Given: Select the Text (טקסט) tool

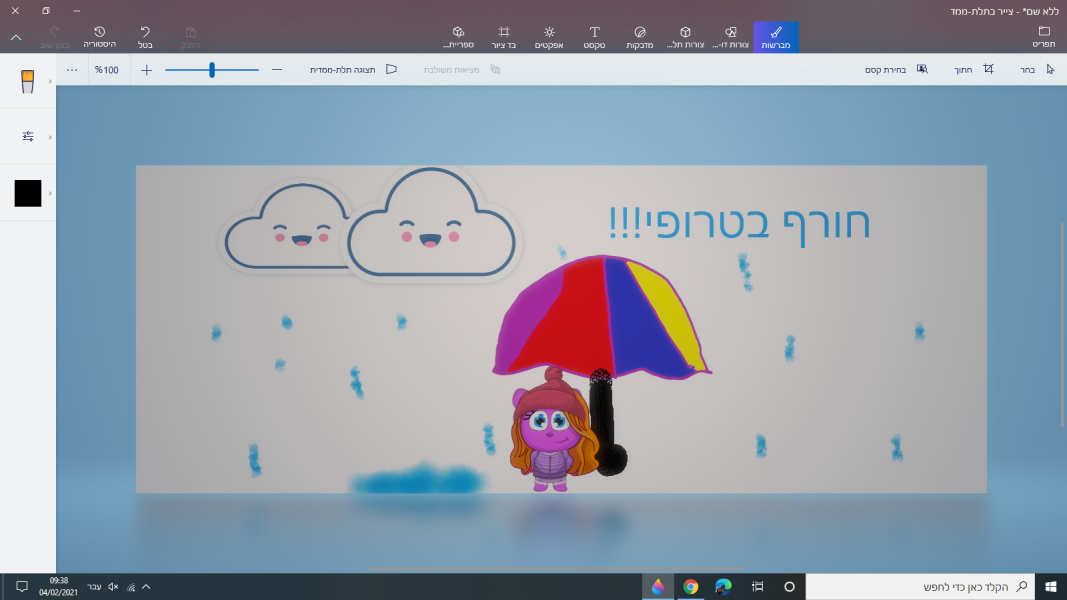Looking at the screenshot, I should (594, 37).
